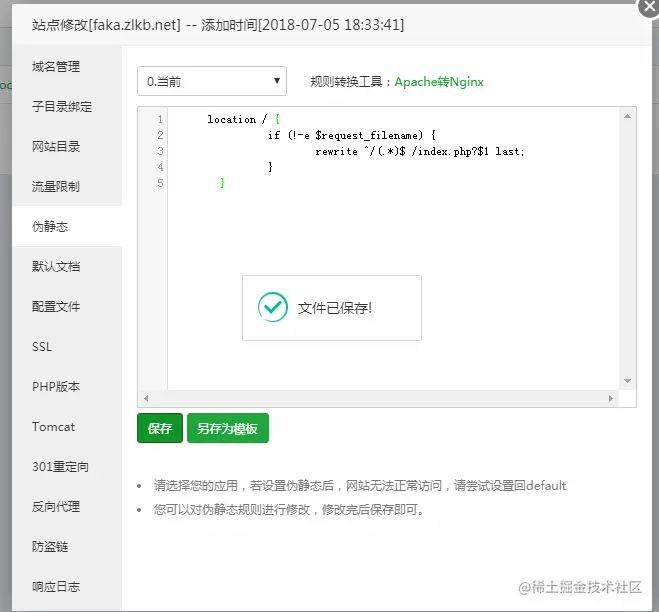This screenshot has height=612, width=659.
Task: Place cursor on the 'location /' code line
Action: (x=244, y=119)
